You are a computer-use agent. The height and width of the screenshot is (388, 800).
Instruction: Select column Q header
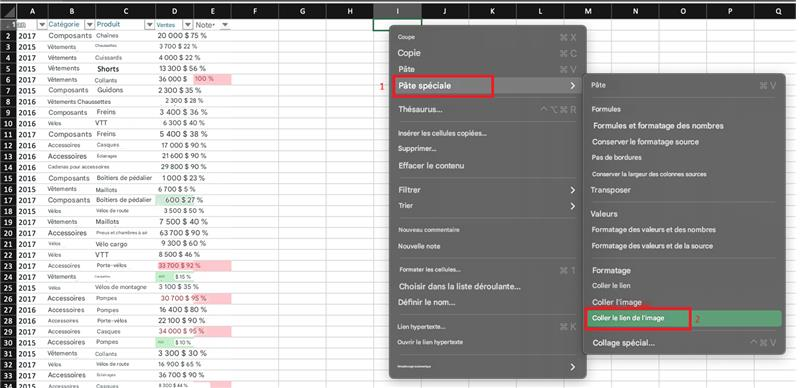point(777,11)
